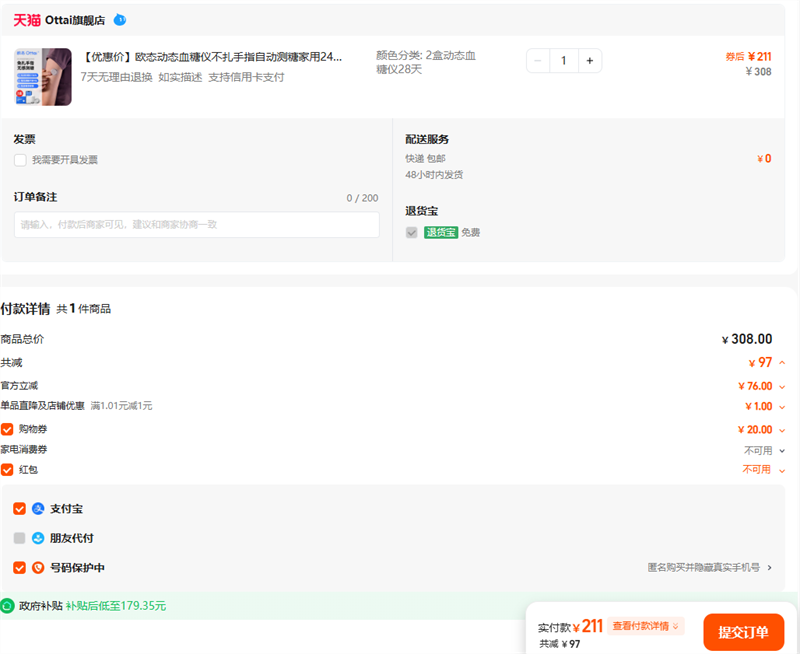This screenshot has width=800, height=654.
Task: Click the 号码保护中 shield icon
Action: (x=38, y=568)
